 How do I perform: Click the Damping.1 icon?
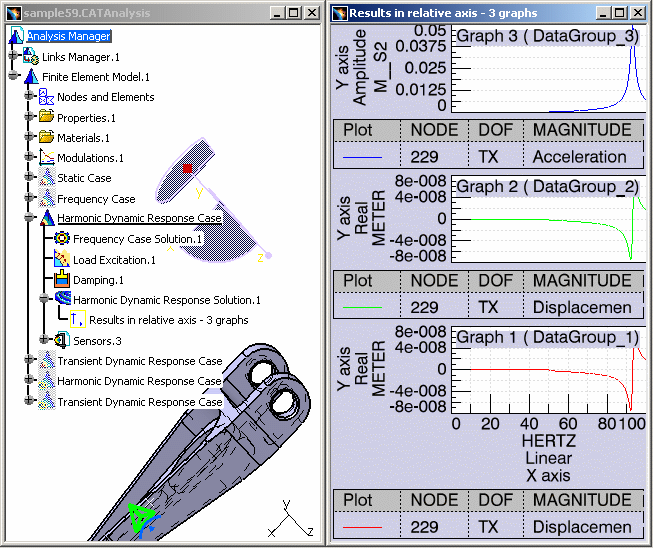point(62,279)
